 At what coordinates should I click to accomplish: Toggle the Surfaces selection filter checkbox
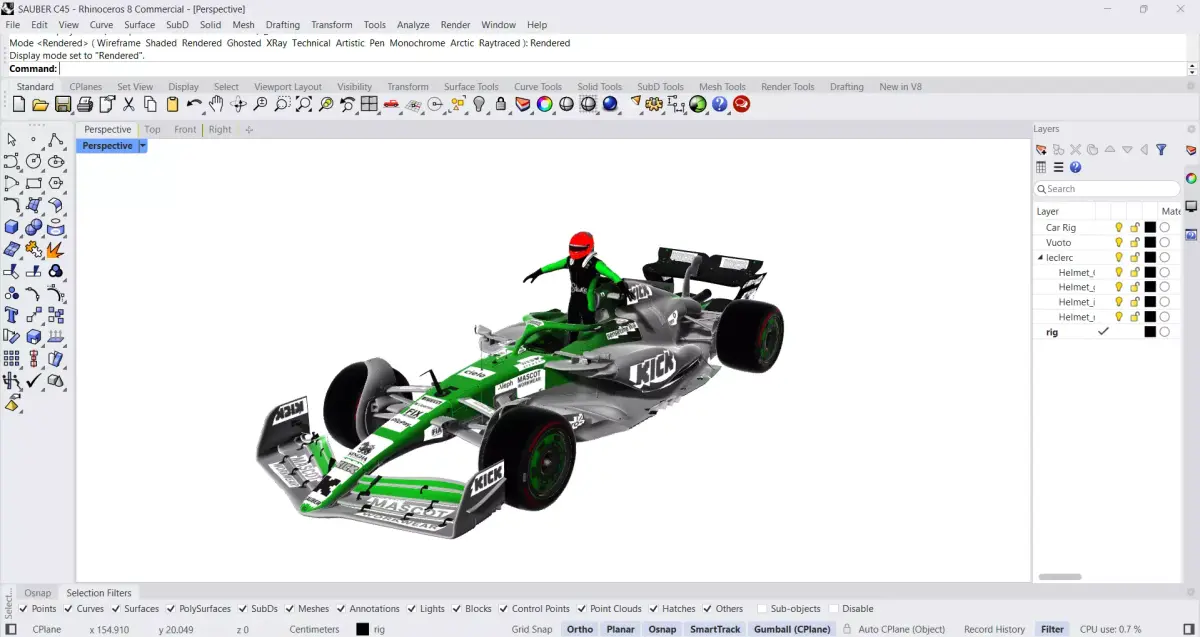pos(117,609)
